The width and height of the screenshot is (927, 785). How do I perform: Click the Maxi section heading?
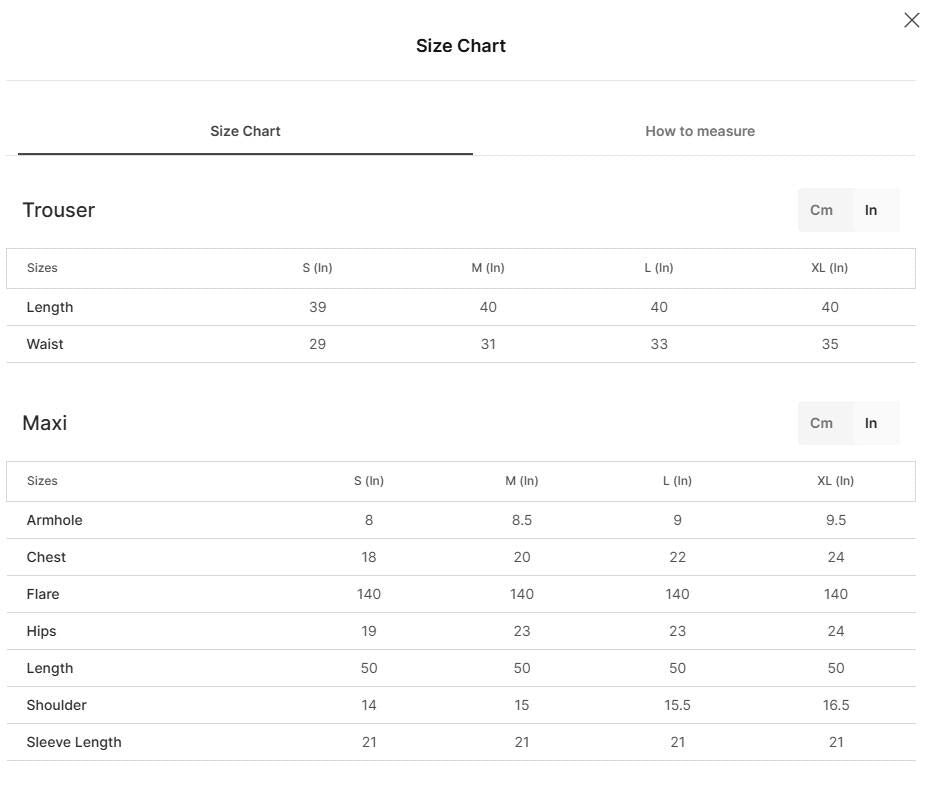pyautogui.click(x=45, y=423)
